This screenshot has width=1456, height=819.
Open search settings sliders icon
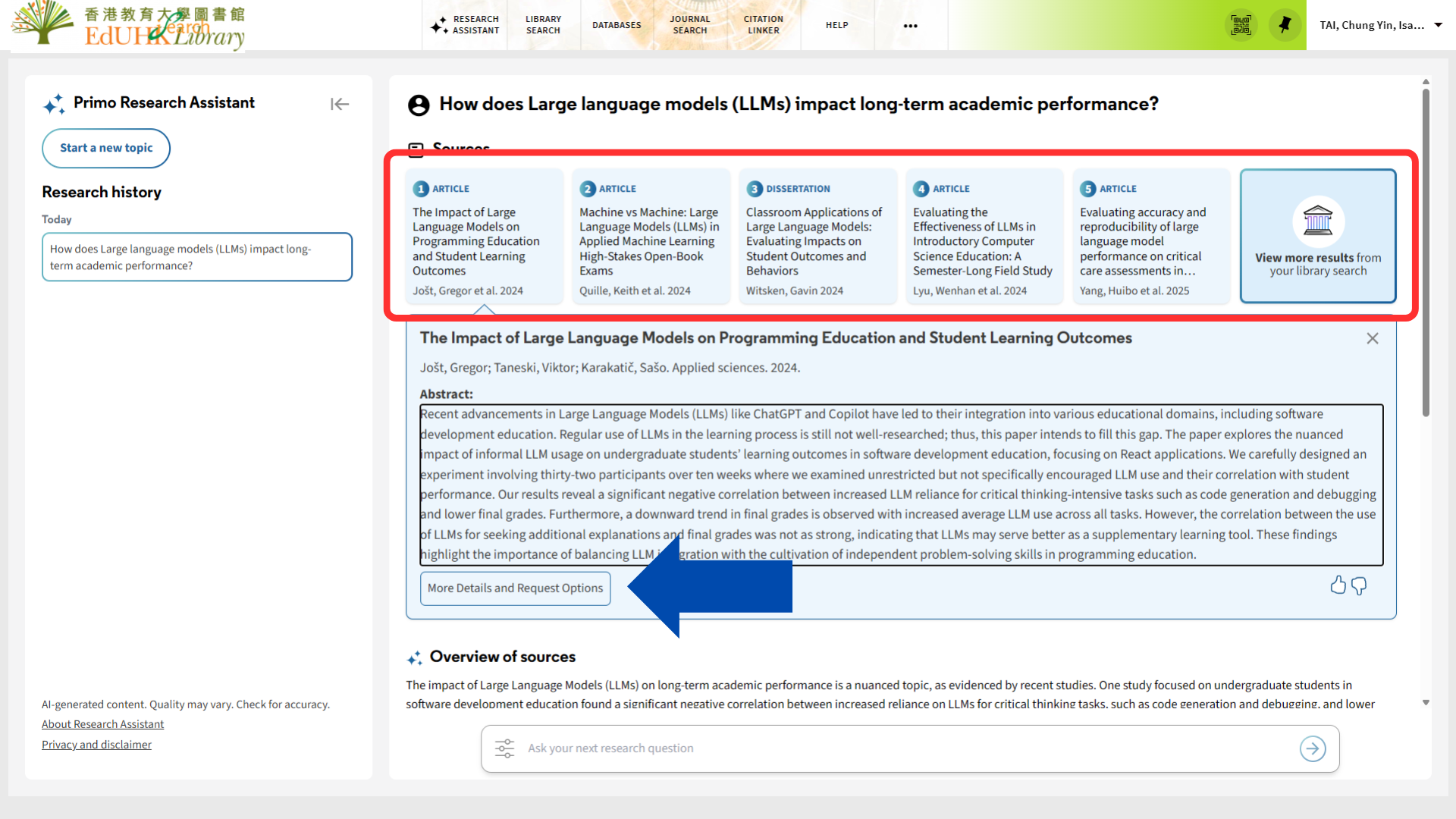[x=505, y=748]
